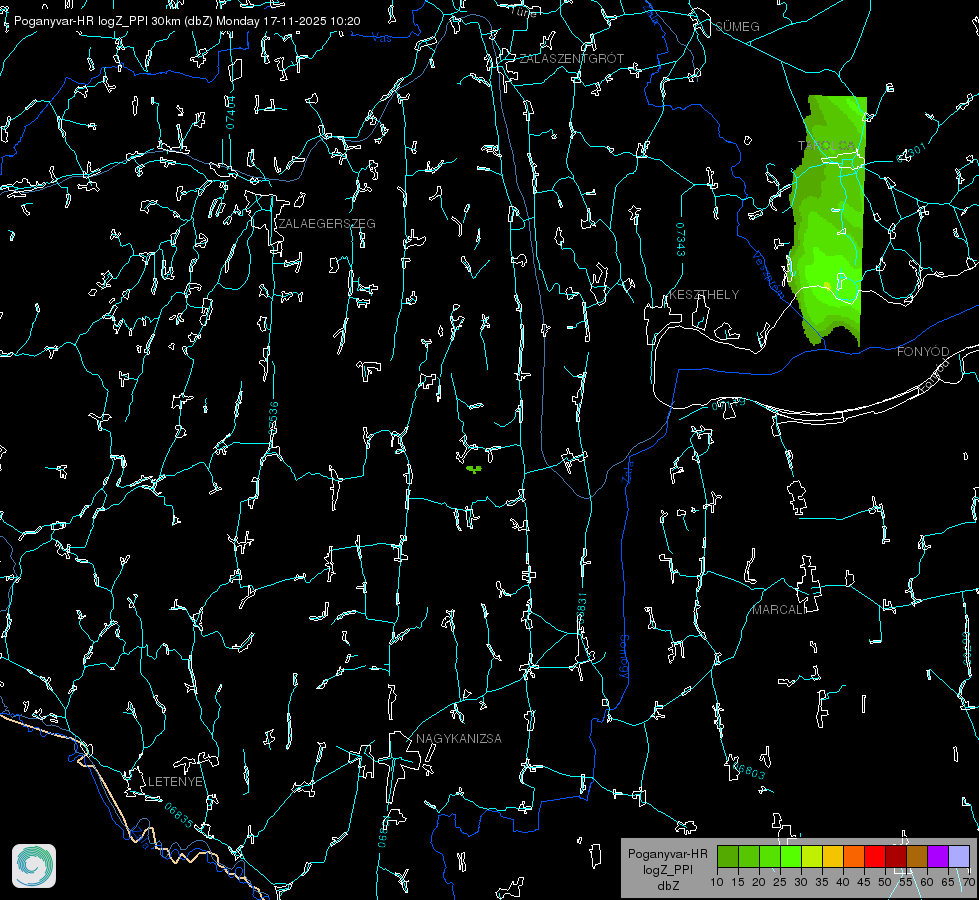Click the FONYÓD city label
Screen dimensions: 979x900
click(923, 352)
